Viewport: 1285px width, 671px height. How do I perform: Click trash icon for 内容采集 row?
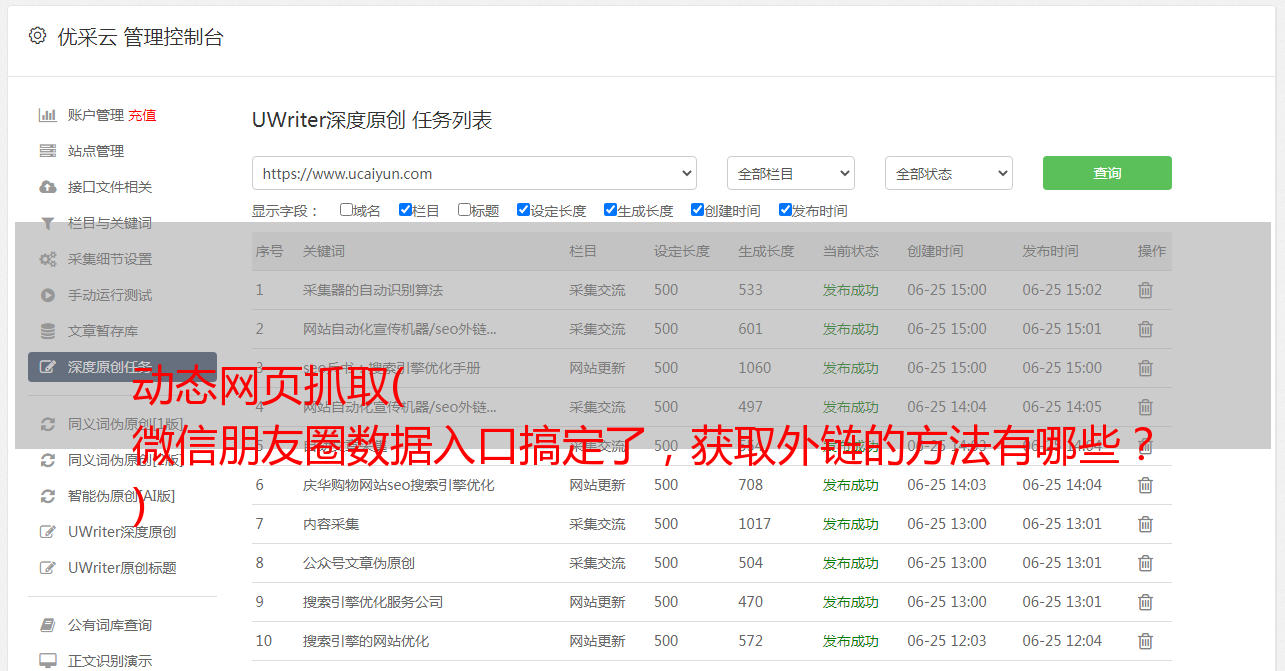pos(1145,524)
